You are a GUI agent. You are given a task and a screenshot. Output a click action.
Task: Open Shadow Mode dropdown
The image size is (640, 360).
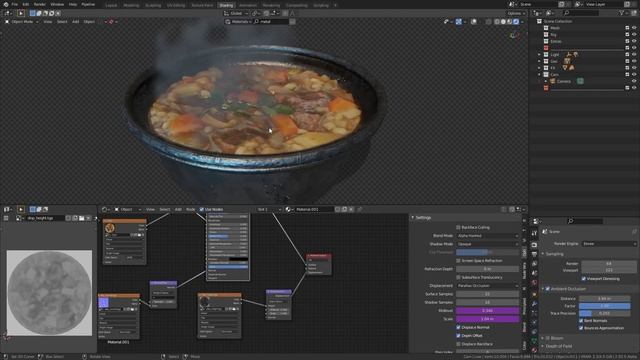(x=487, y=244)
